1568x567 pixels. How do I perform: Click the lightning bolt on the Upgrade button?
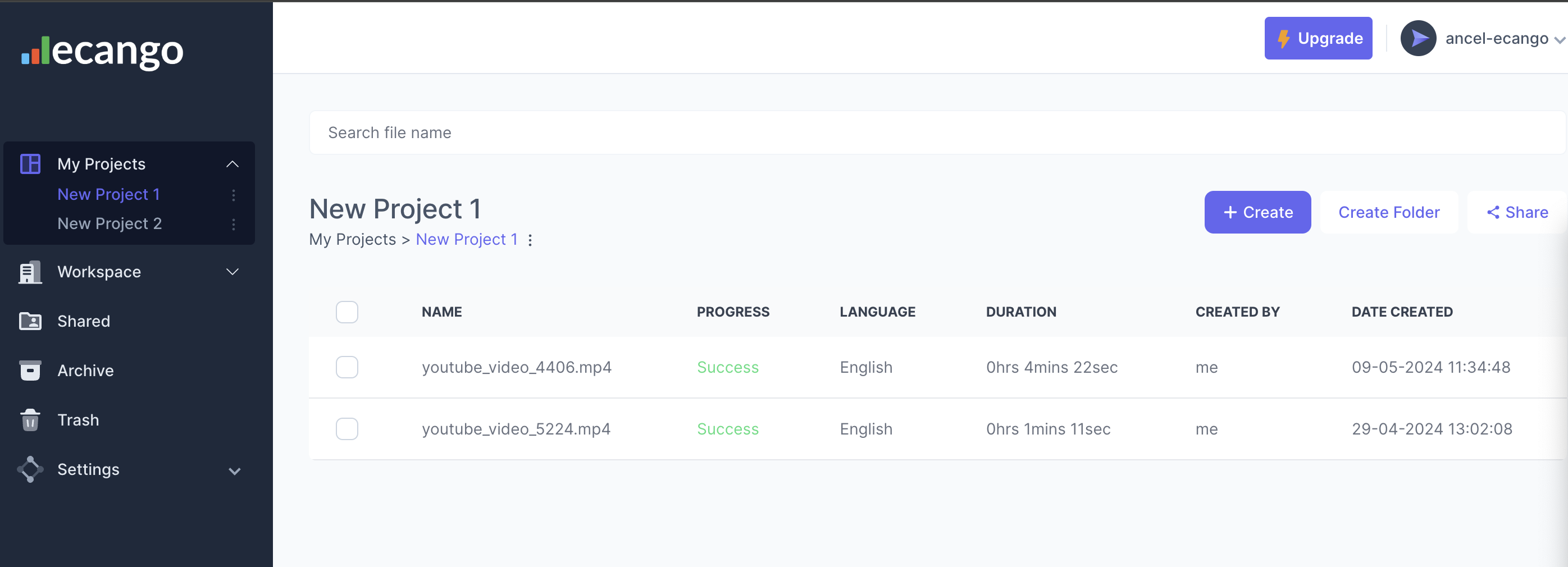click(1284, 38)
